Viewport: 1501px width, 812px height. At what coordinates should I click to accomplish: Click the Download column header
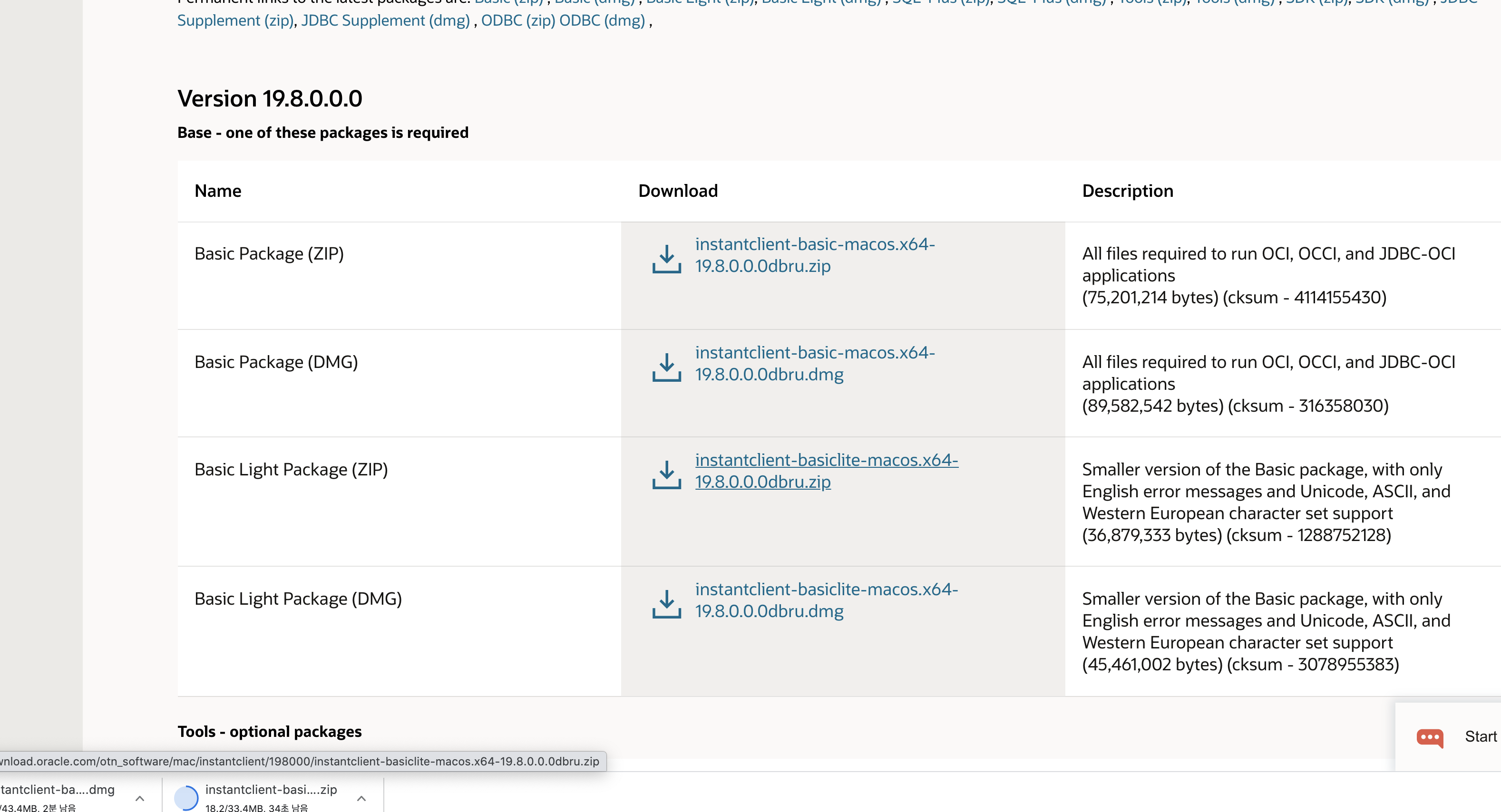(x=678, y=191)
